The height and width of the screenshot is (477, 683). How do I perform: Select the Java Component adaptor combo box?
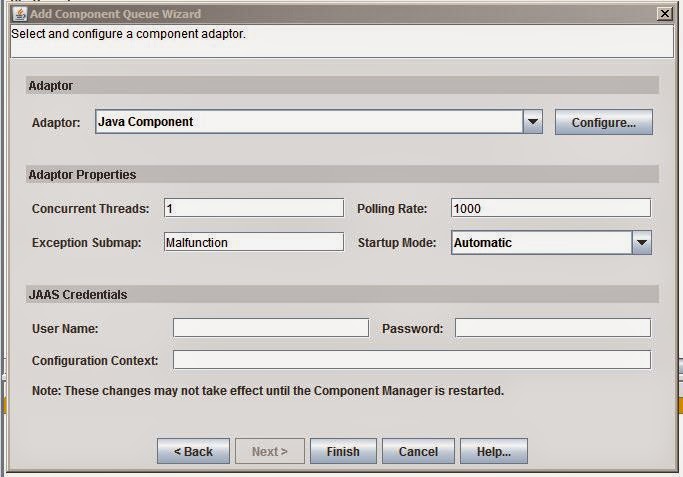[308, 122]
